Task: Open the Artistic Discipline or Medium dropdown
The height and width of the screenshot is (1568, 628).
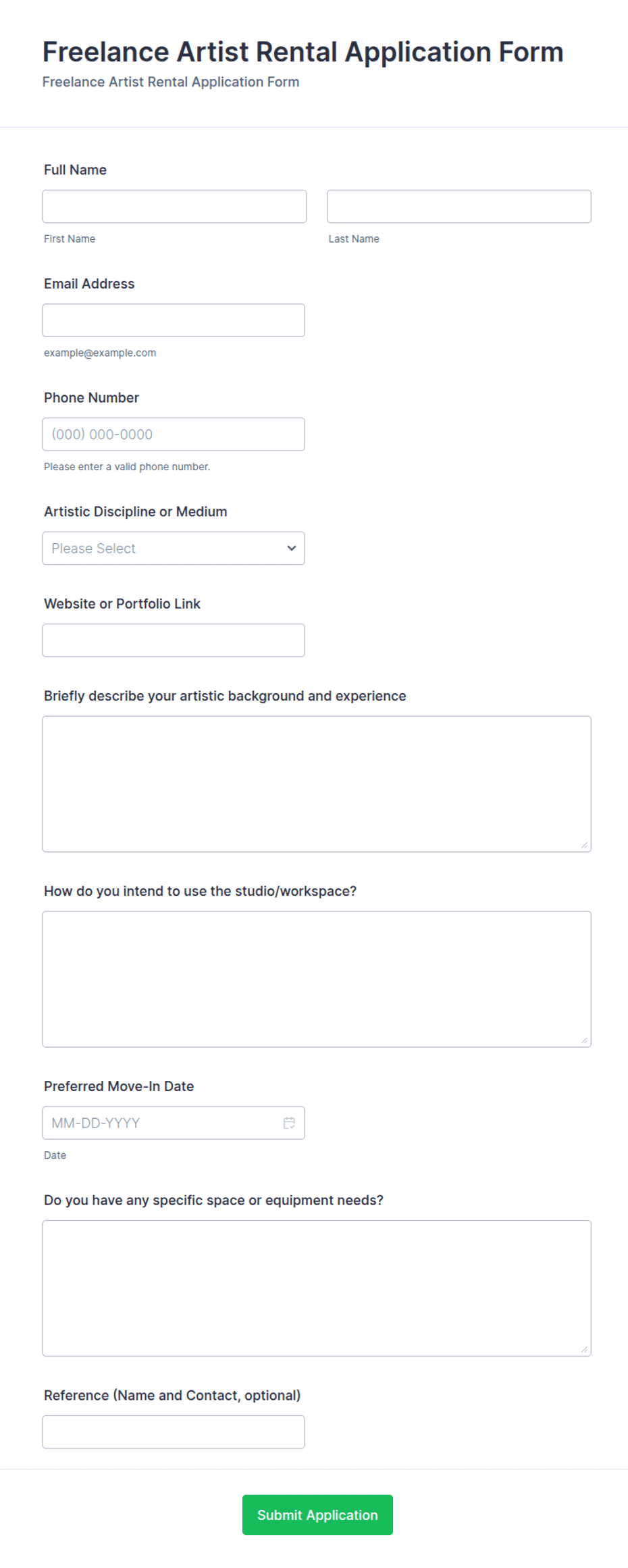Action: [x=174, y=548]
